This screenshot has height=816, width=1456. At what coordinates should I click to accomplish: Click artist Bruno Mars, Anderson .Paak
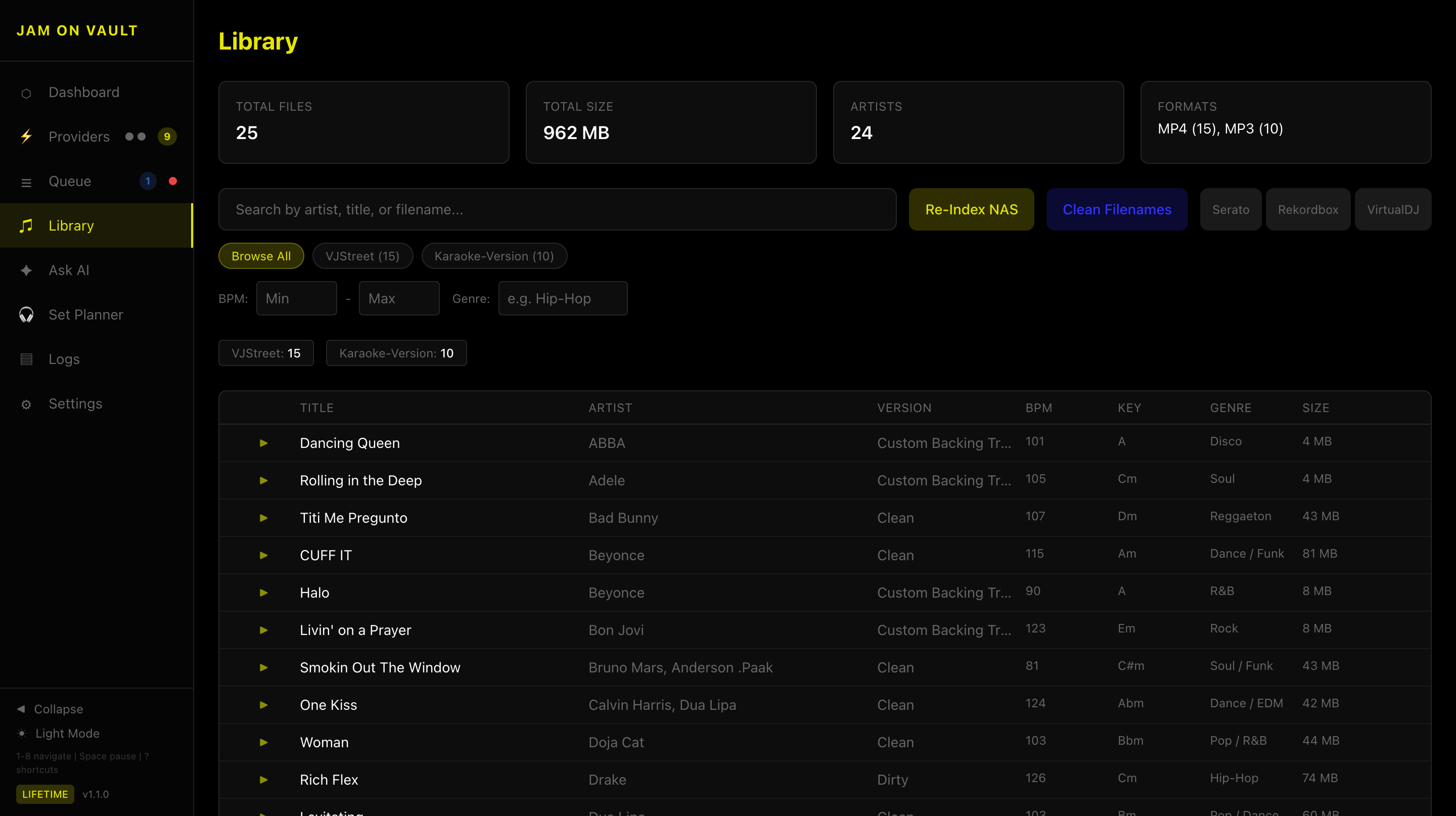pyautogui.click(x=680, y=667)
